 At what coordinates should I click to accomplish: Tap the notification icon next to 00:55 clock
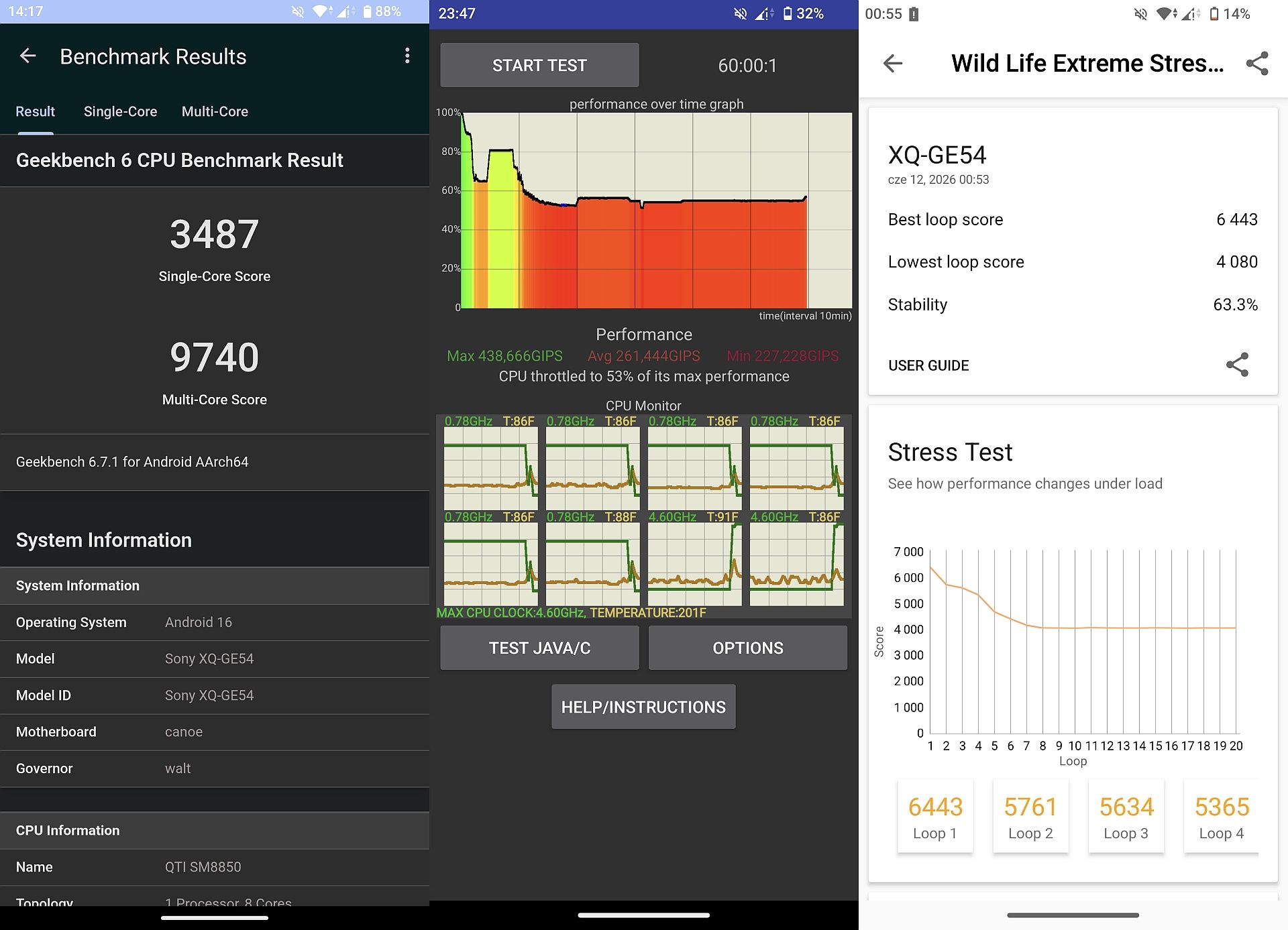914,14
